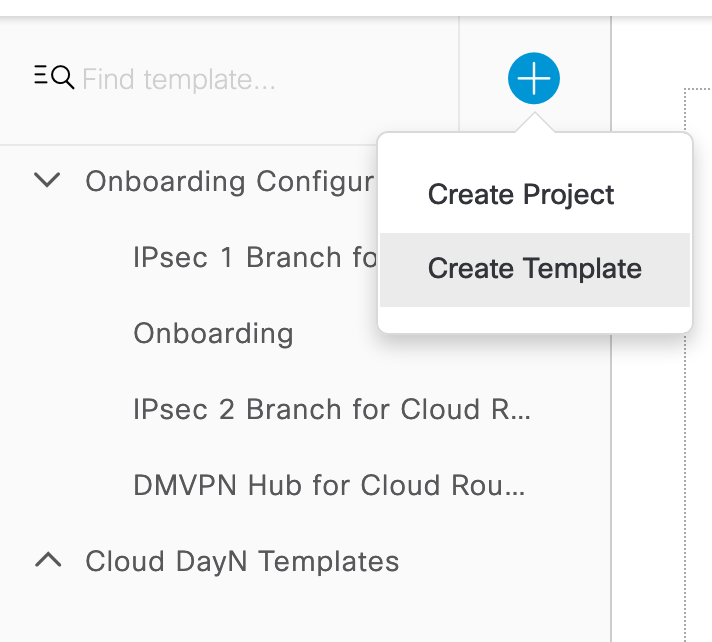
Task: Click the sidebar's vertical divider line
Action: 611,454
